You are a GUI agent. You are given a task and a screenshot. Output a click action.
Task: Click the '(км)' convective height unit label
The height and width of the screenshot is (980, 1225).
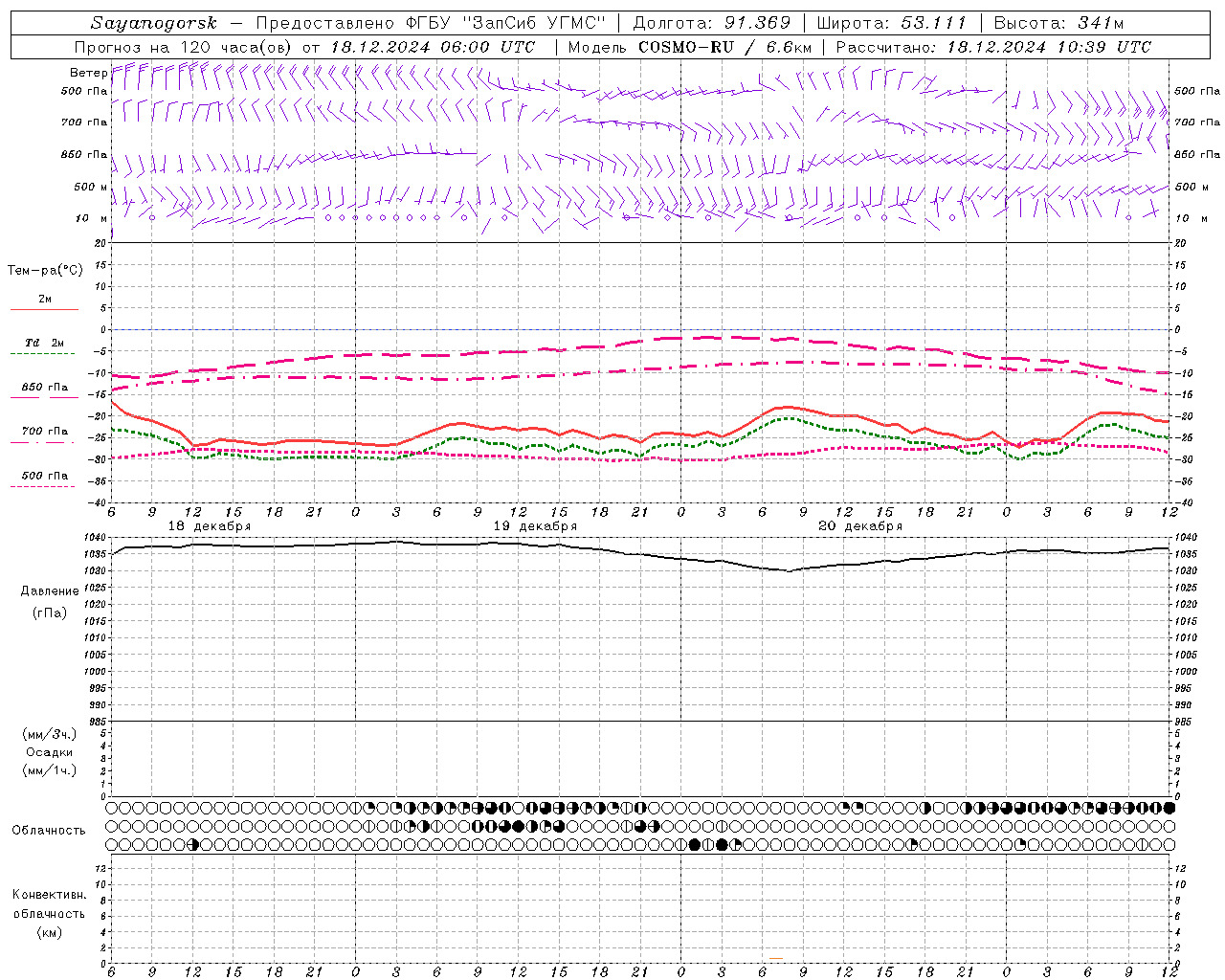[49, 932]
